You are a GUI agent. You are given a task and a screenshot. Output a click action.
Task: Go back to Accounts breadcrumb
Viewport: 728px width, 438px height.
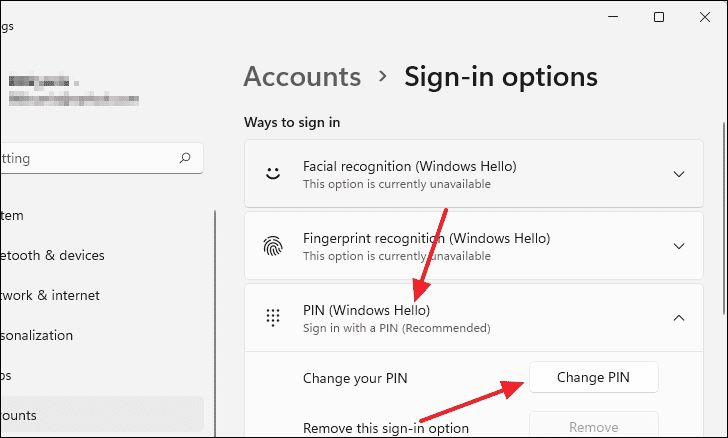point(302,77)
